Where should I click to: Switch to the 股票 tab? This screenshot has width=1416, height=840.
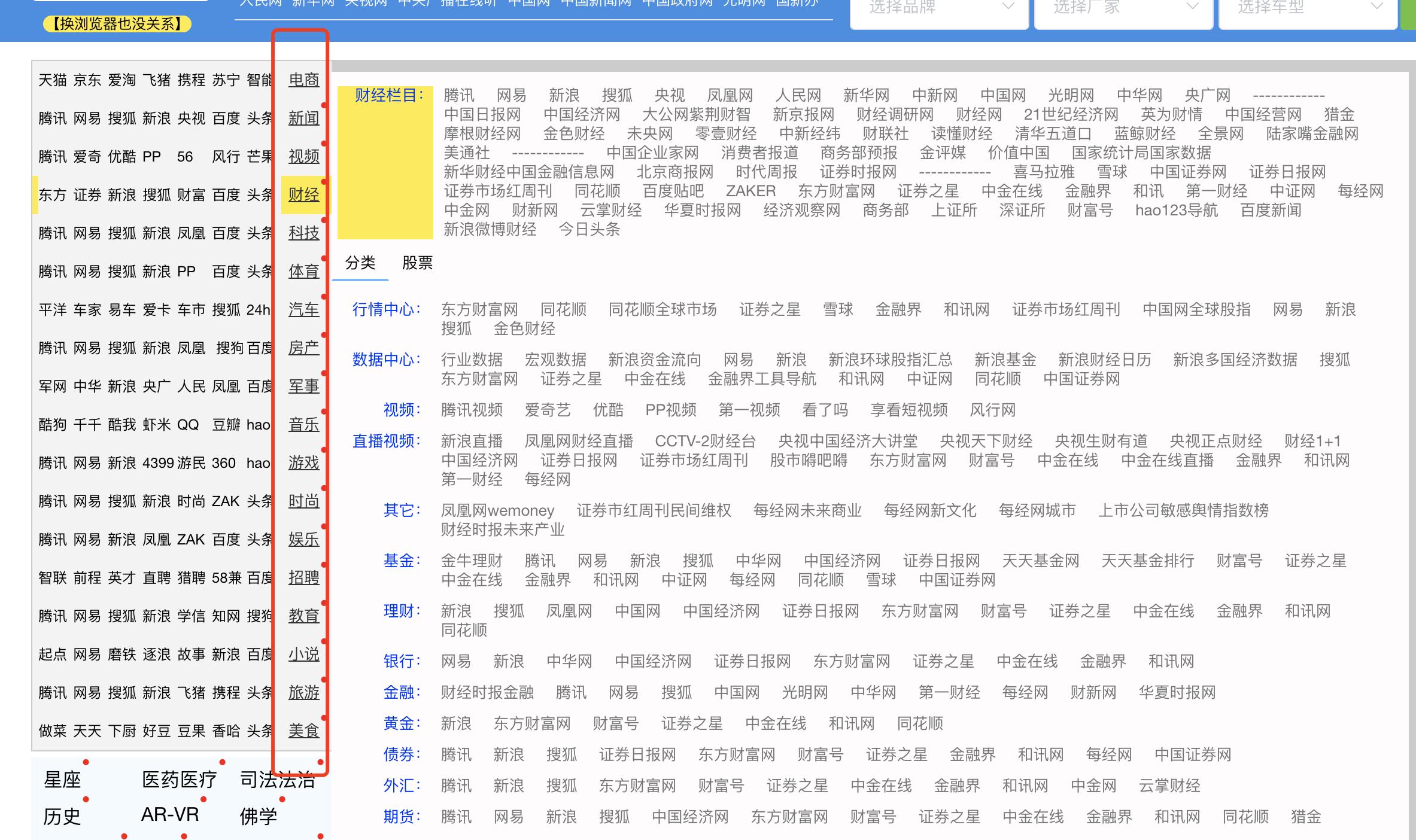(417, 263)
